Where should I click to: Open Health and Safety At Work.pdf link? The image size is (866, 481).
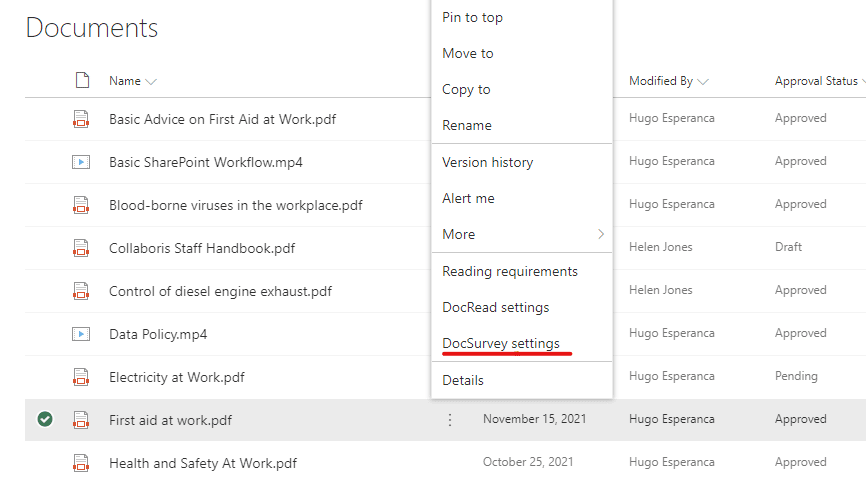[202, 463]
